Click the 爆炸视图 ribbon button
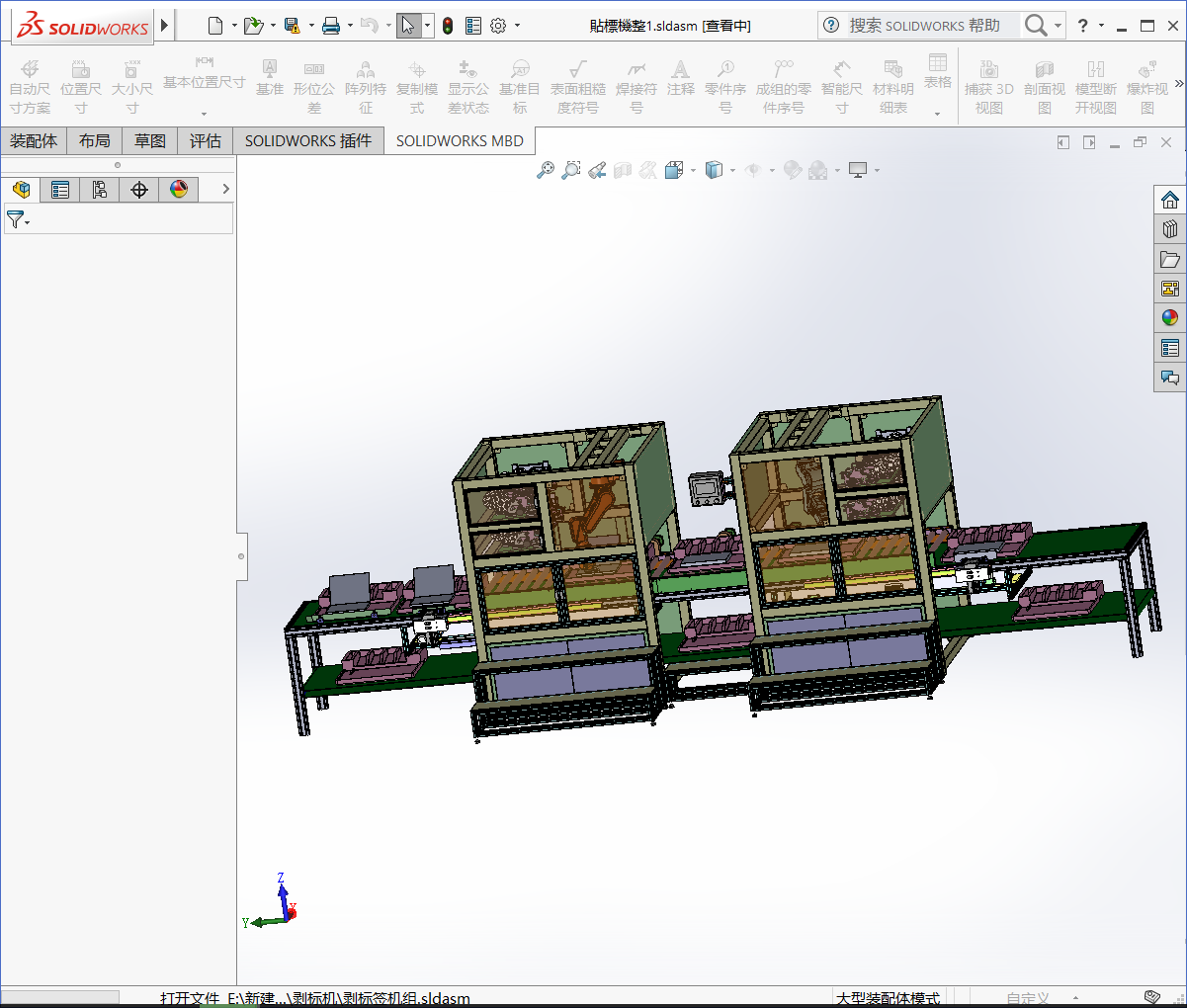Screen dimensions: 1187x1008 click(x=1147, y=86)
